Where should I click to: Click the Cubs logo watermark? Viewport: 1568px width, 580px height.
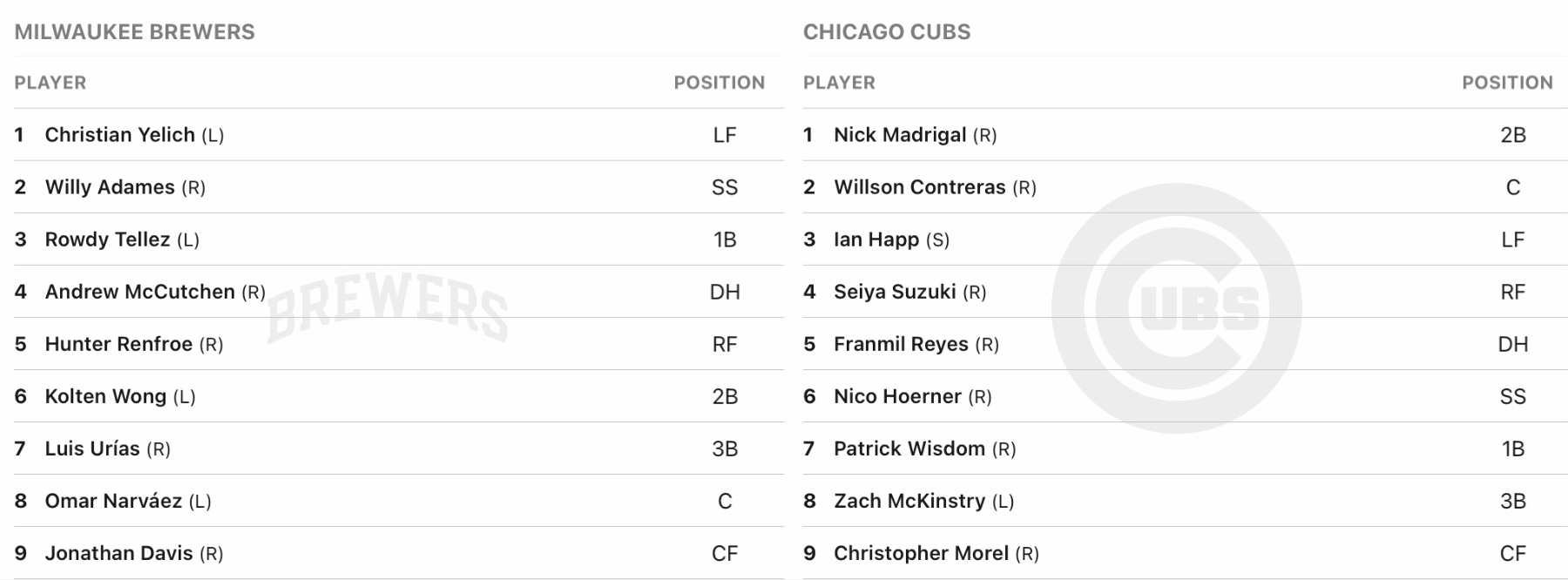[1176, 309]
